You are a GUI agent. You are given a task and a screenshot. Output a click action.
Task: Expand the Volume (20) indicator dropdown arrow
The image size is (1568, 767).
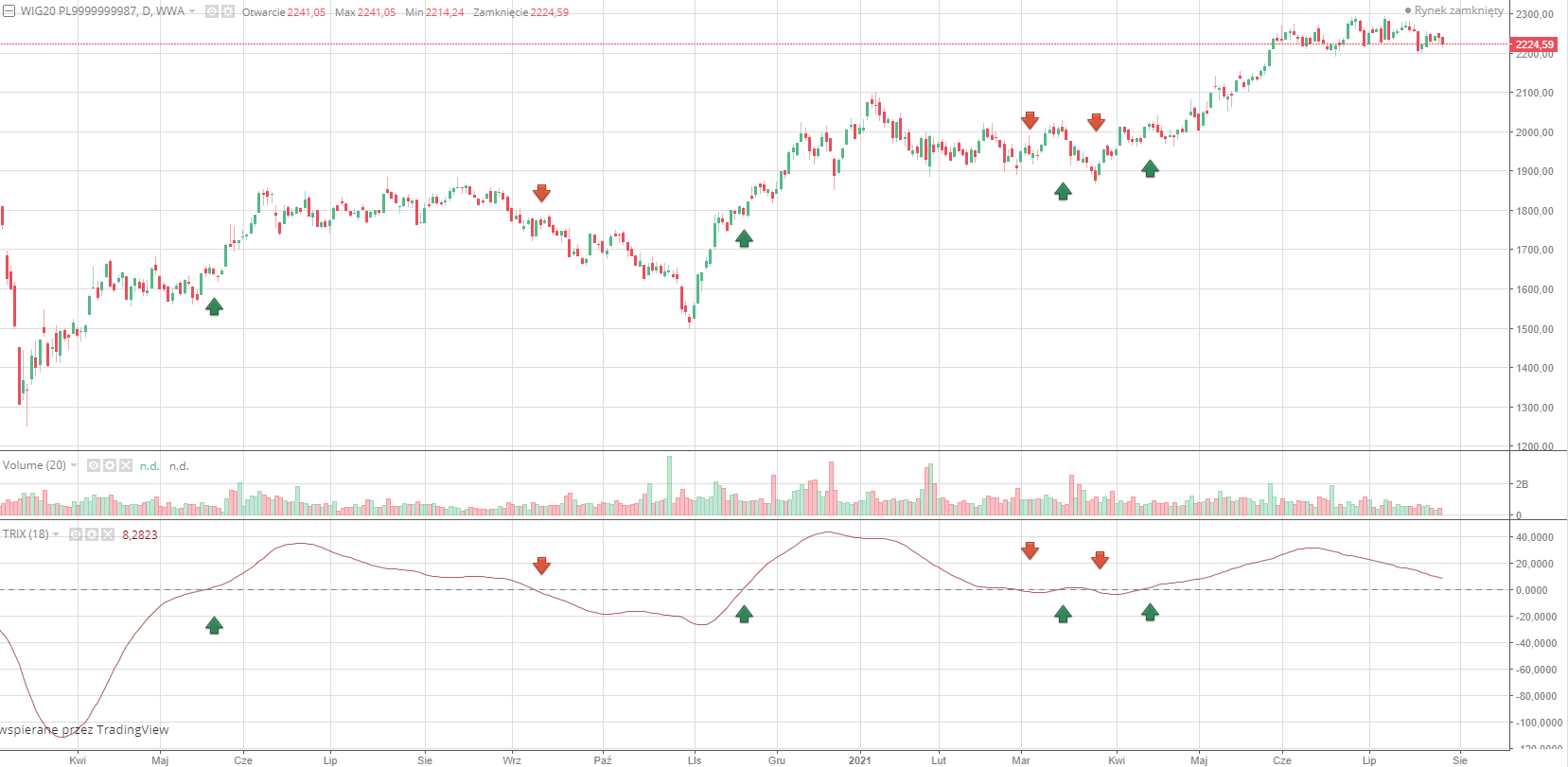[x=74, y=465]
